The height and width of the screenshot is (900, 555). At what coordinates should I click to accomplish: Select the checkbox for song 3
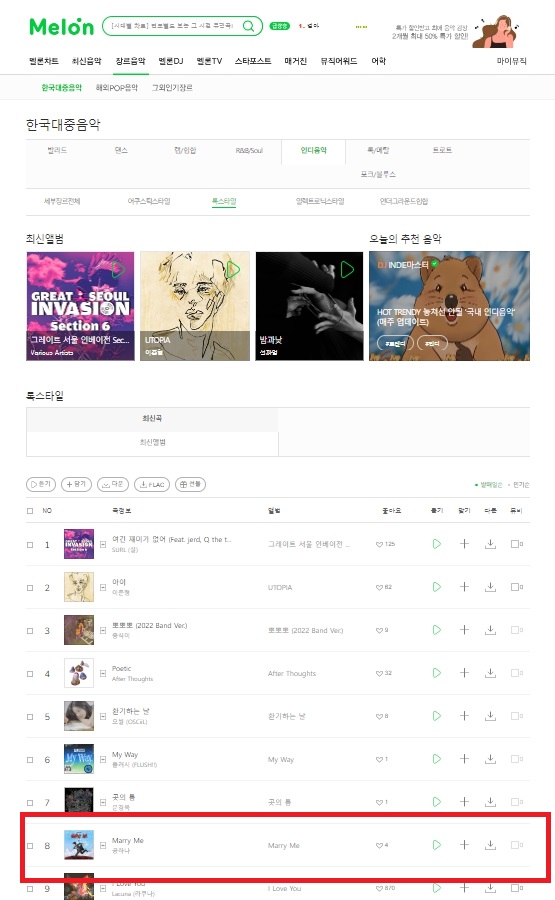coord(30,630)
